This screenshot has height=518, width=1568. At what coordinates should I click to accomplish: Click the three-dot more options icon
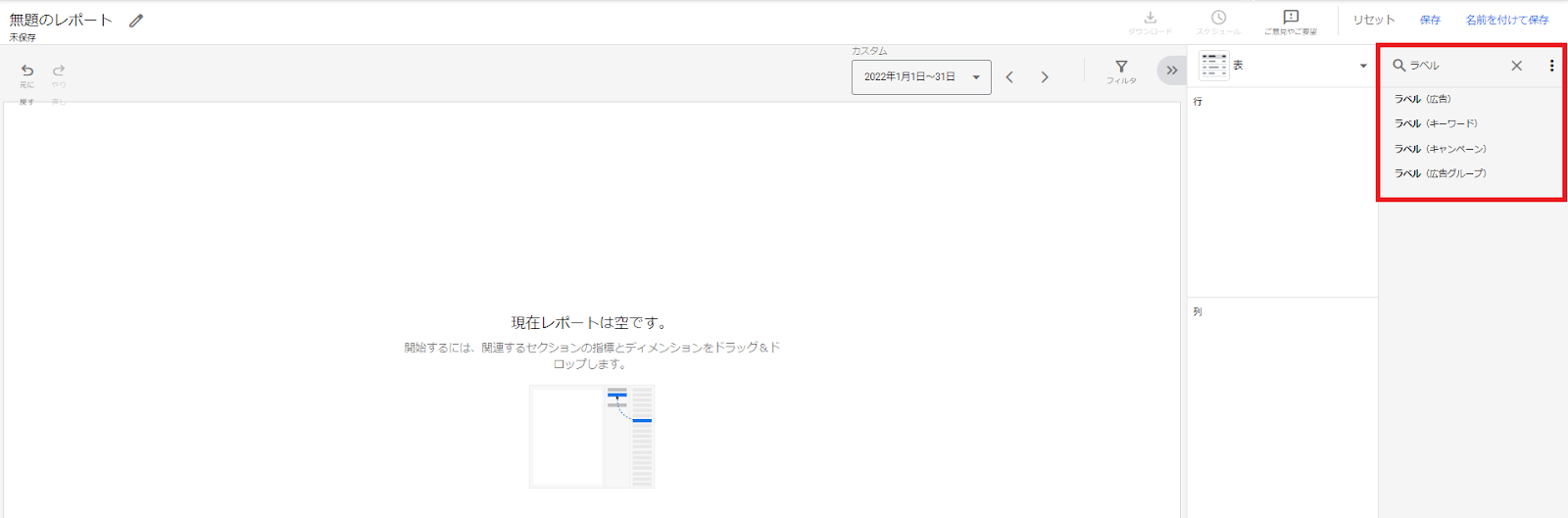coord(1551,66)
